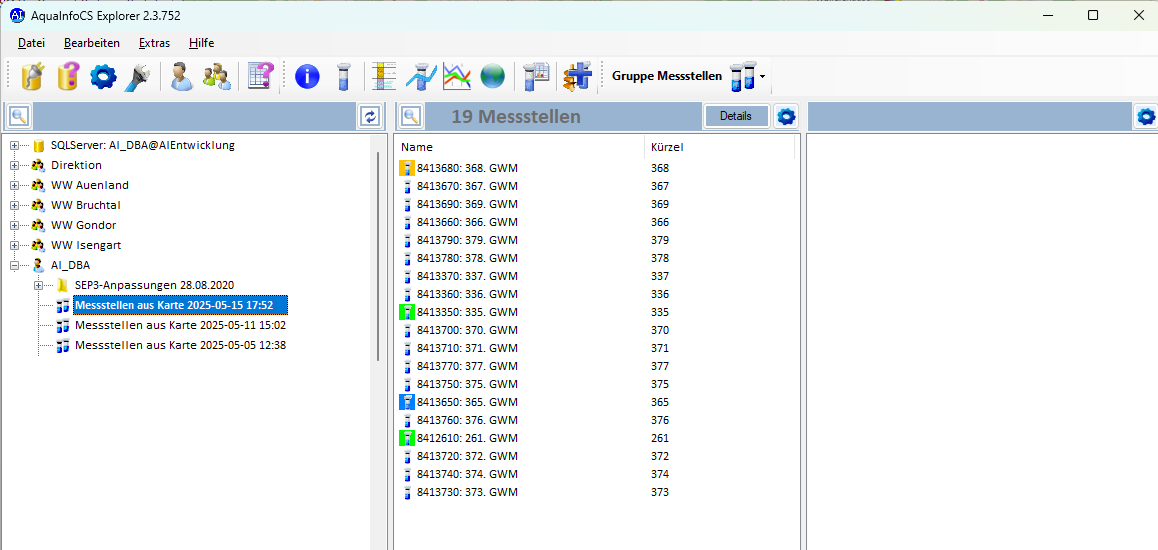Click Kürzel cell 379
Image resolution: width=1158 pixels, height=550 pixels.
(x=659, y=240)
